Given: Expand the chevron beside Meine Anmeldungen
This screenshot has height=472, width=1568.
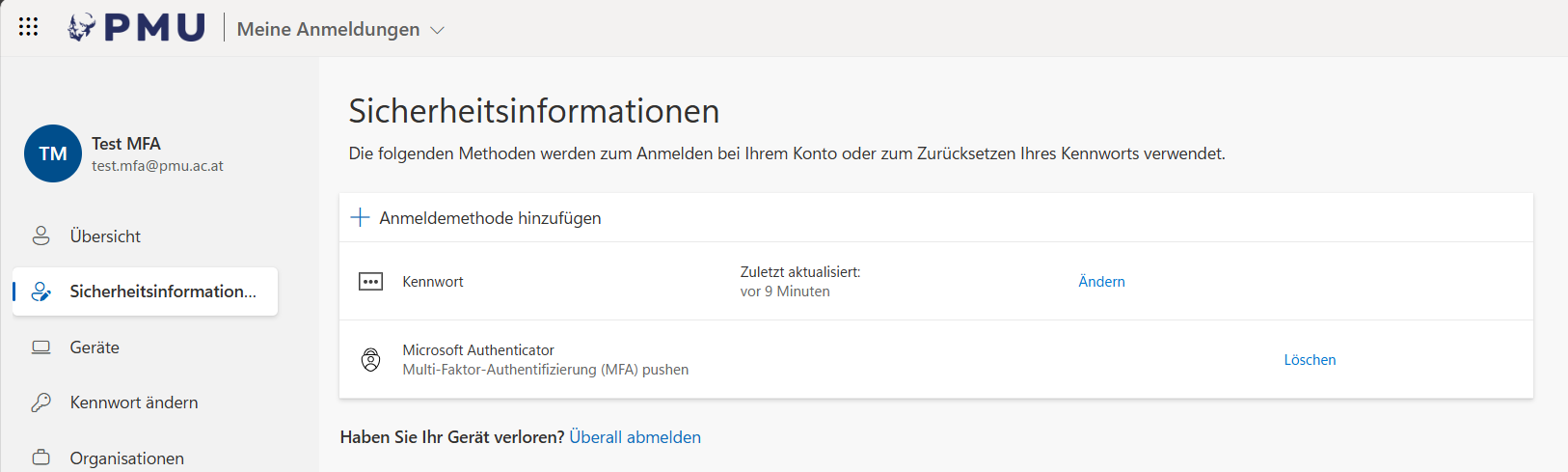Looking at the screenshot, I should (437, 31).
